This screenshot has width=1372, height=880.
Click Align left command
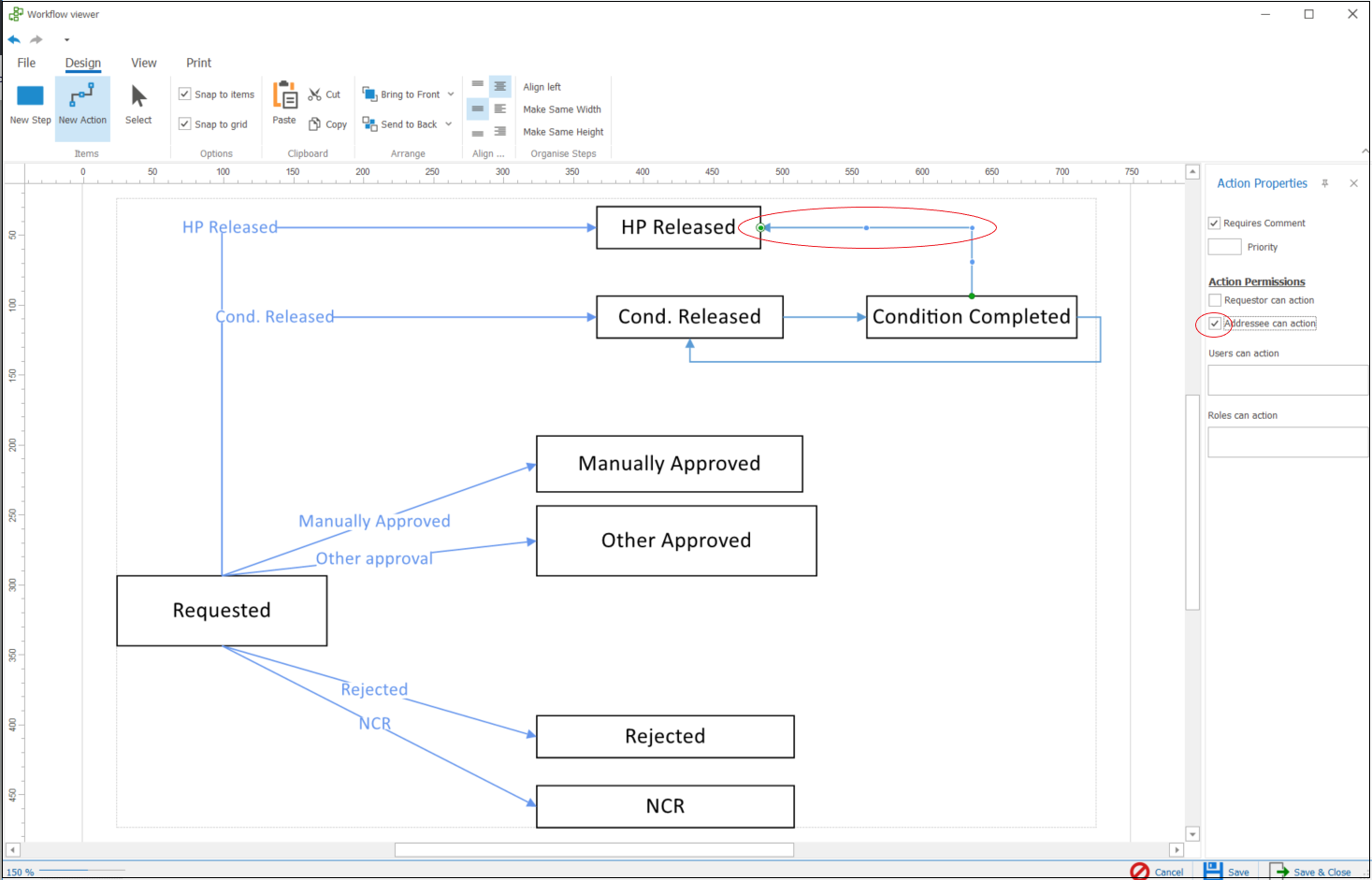542,87
